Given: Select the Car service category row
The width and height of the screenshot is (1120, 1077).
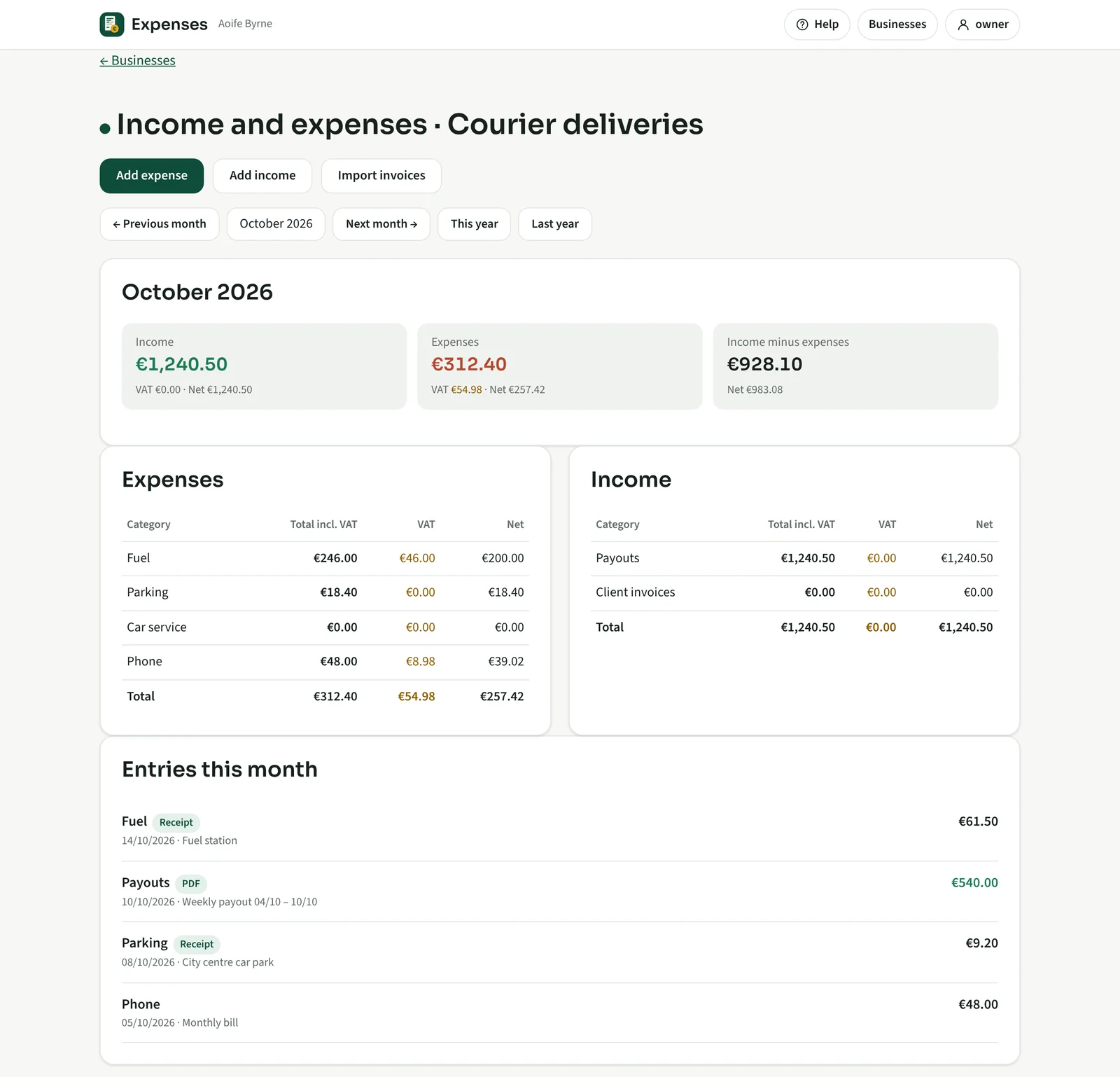Looking at the screenshot, I should coord(325,627).
